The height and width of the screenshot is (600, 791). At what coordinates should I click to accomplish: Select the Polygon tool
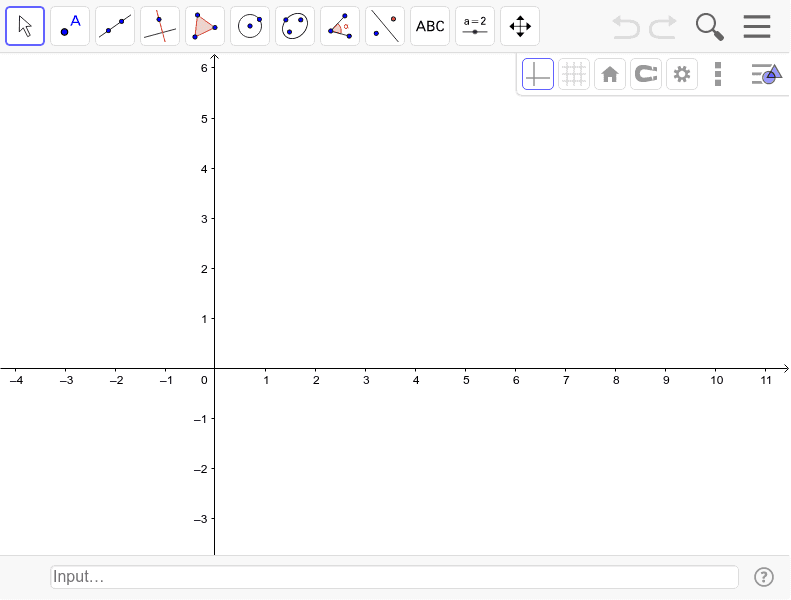click(x=205, y=26)
